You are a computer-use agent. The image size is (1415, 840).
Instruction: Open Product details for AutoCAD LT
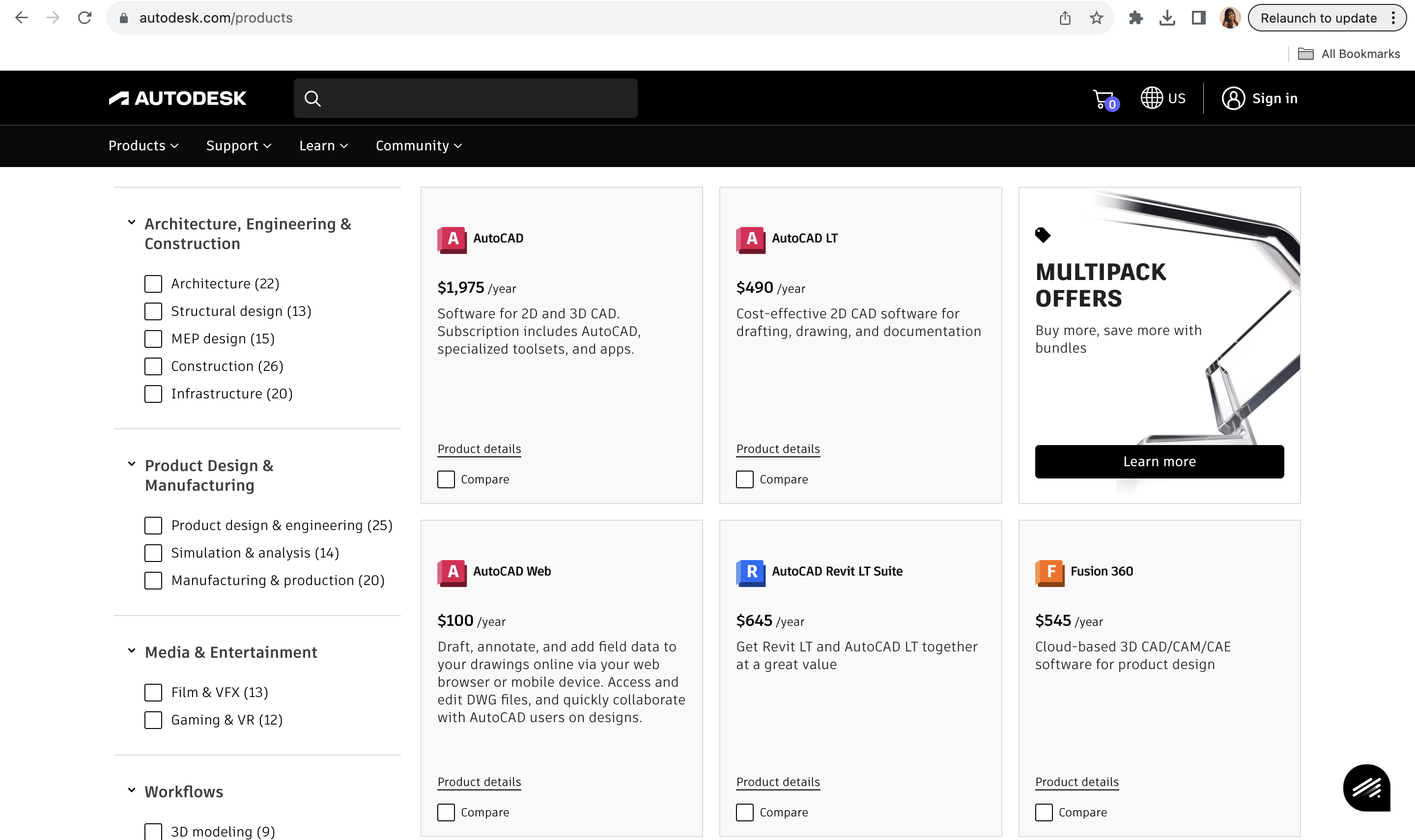[x=778, y=449]
